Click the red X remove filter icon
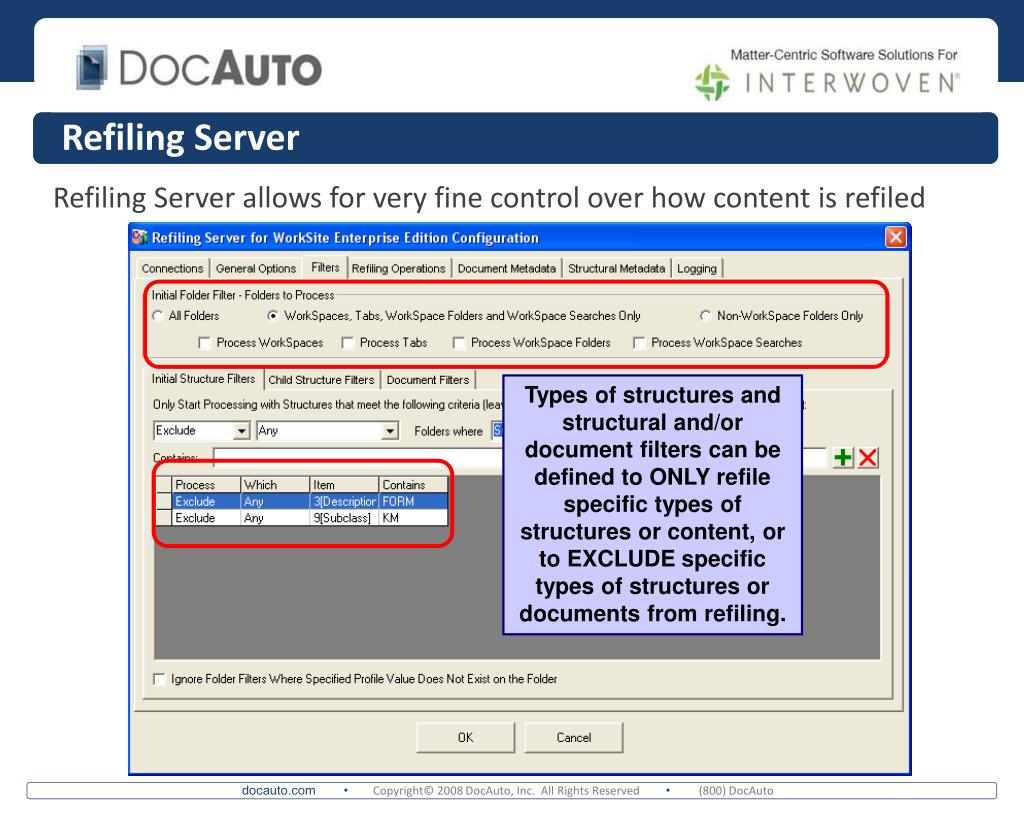Image resolution: width=1024 pixels, height=819 pixels. 867,457
